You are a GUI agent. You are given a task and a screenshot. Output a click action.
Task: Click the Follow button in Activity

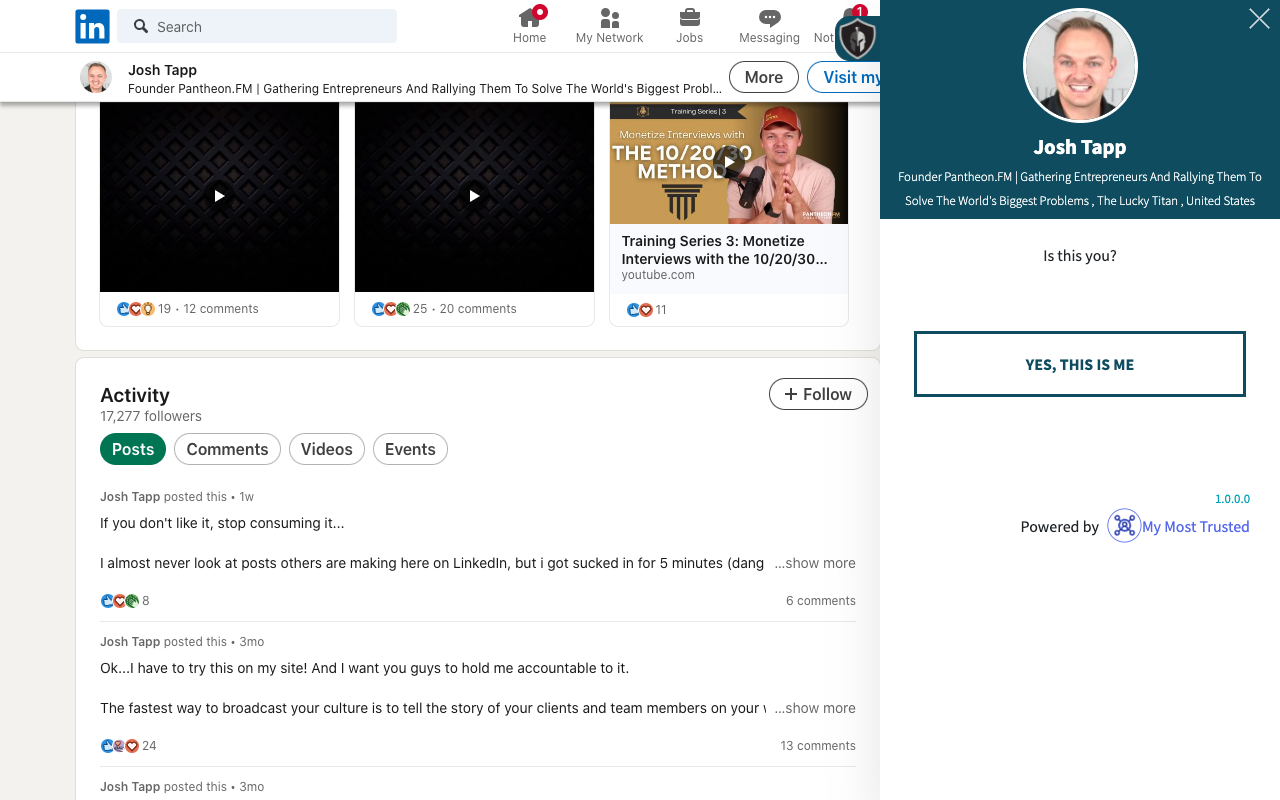coord(817,394)
